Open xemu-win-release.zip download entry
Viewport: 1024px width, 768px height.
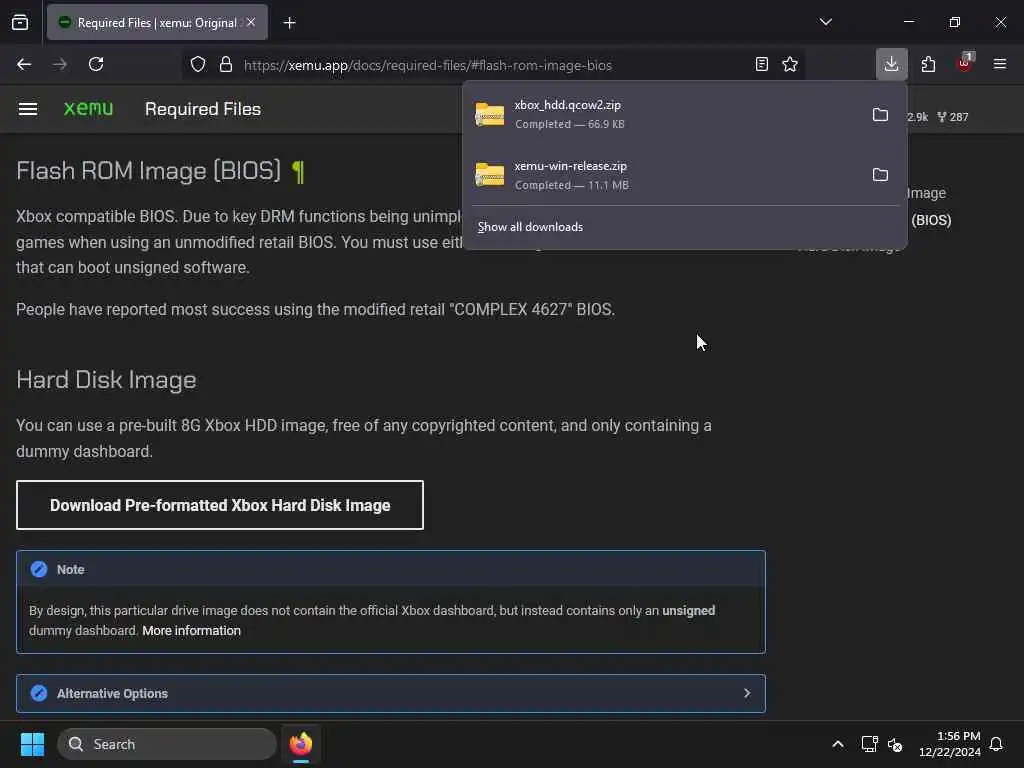click(663, 175)
